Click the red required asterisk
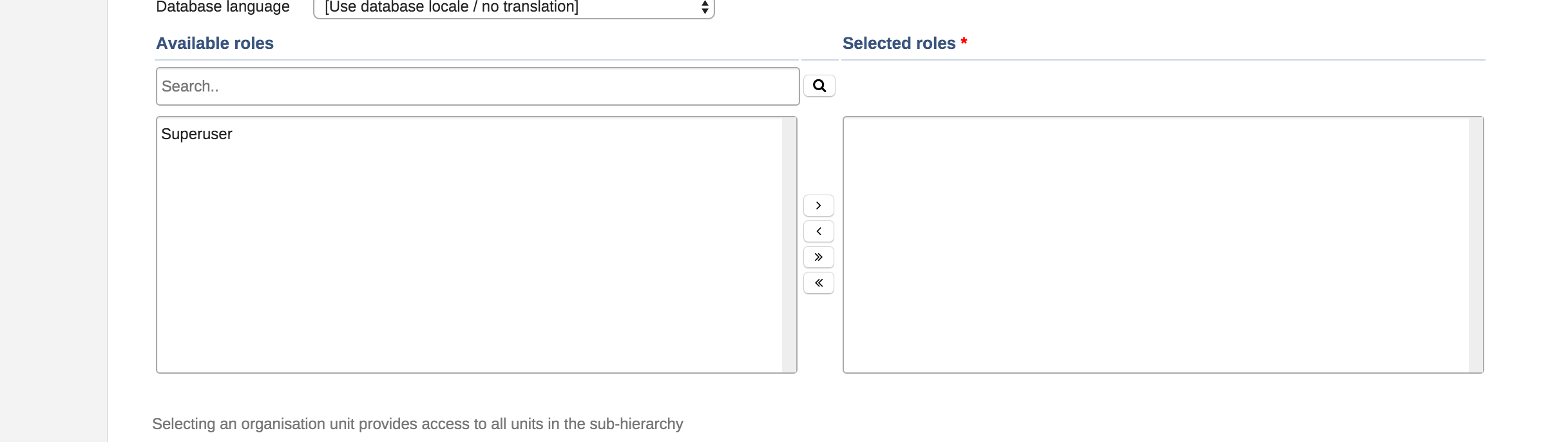1568x442 pixels. [x=964, y=42]
